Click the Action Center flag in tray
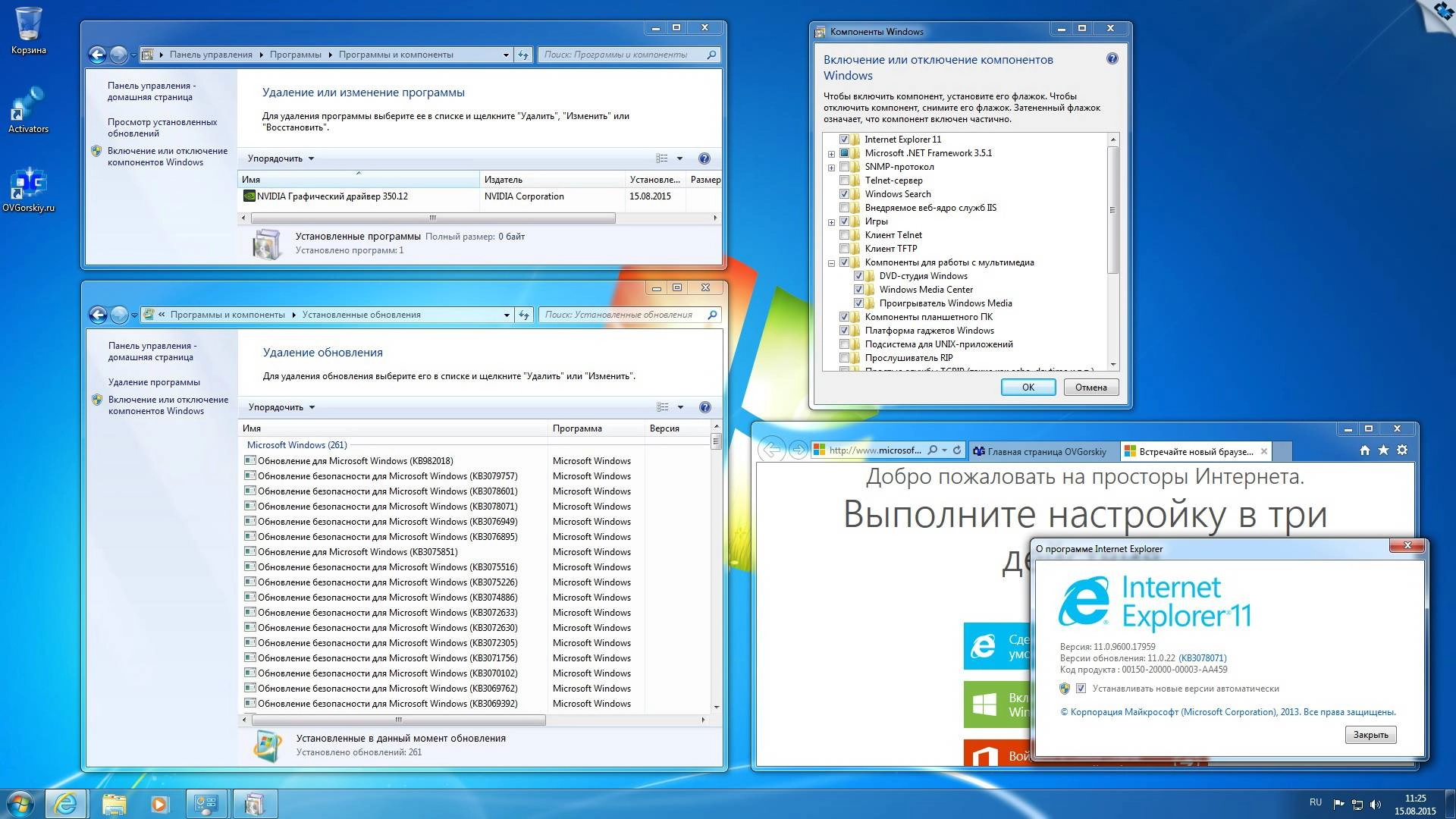 click(x=1339, y=805)
